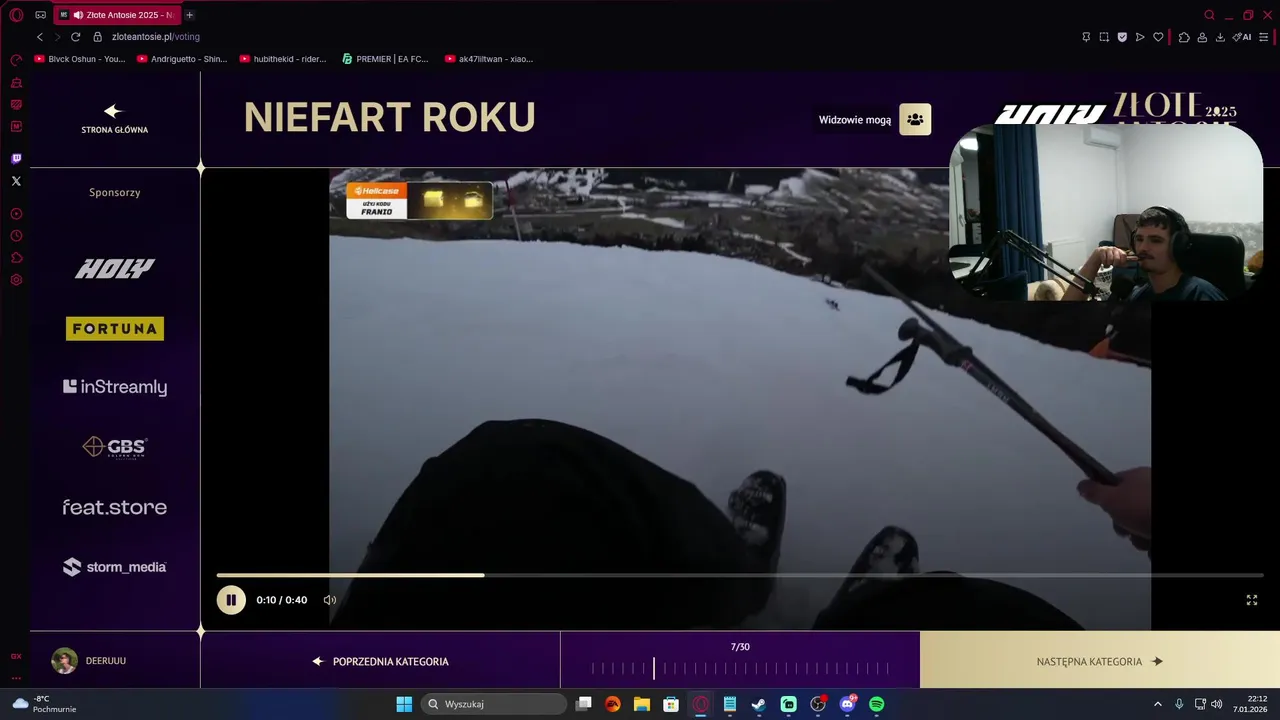Open the inStreamly sponsor logo
1280x720 pixels.
(x=115, y=387)
